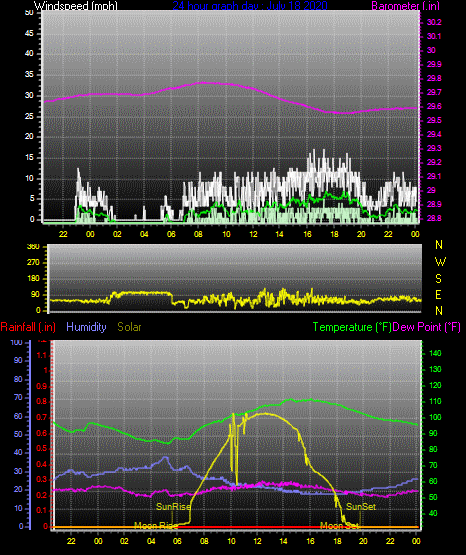466x555 pixels.
Task: Click the 'Moon Set' marker label
Action: (339, 526)
